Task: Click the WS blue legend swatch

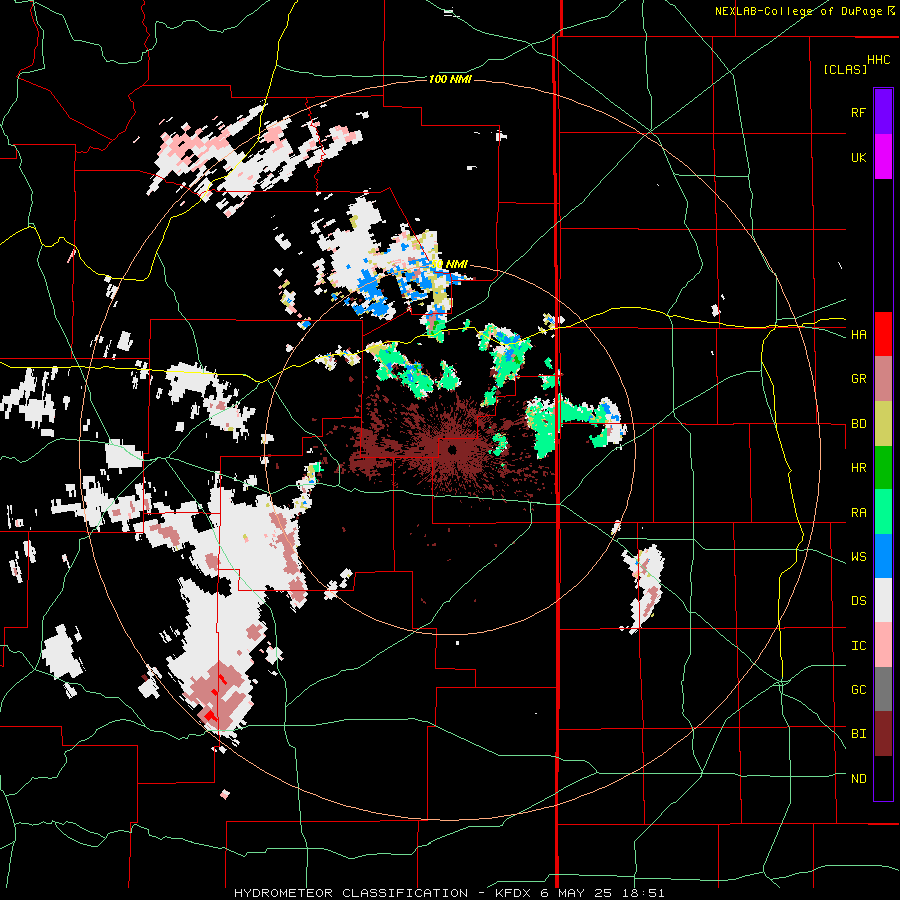Action: coord(883,556)
